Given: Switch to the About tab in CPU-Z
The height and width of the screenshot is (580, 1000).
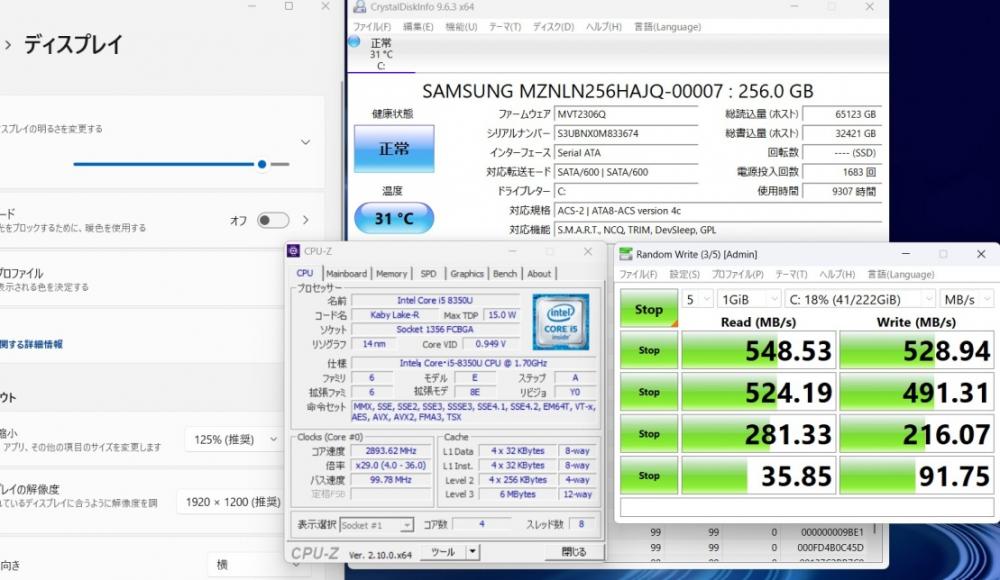Looking at the screenshot, I should pos(539,273).
